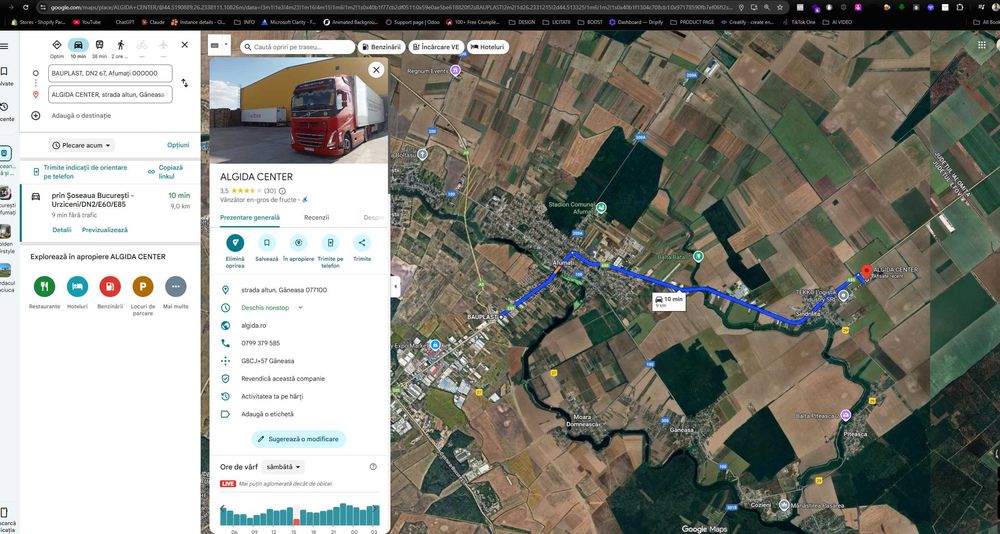Select the route via Șoseaua București-Urziceni

point(110,213)
